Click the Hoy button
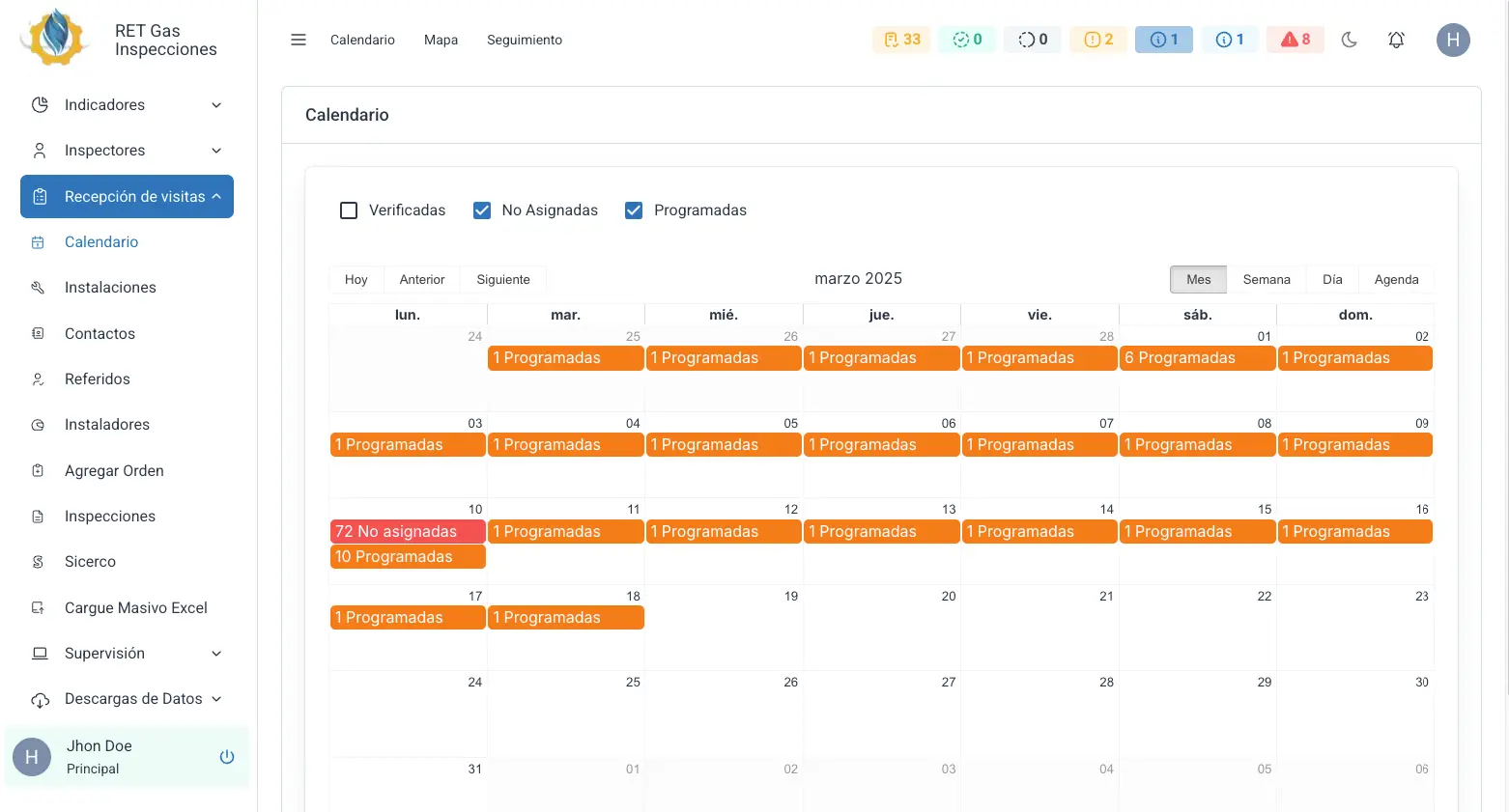 356,279
